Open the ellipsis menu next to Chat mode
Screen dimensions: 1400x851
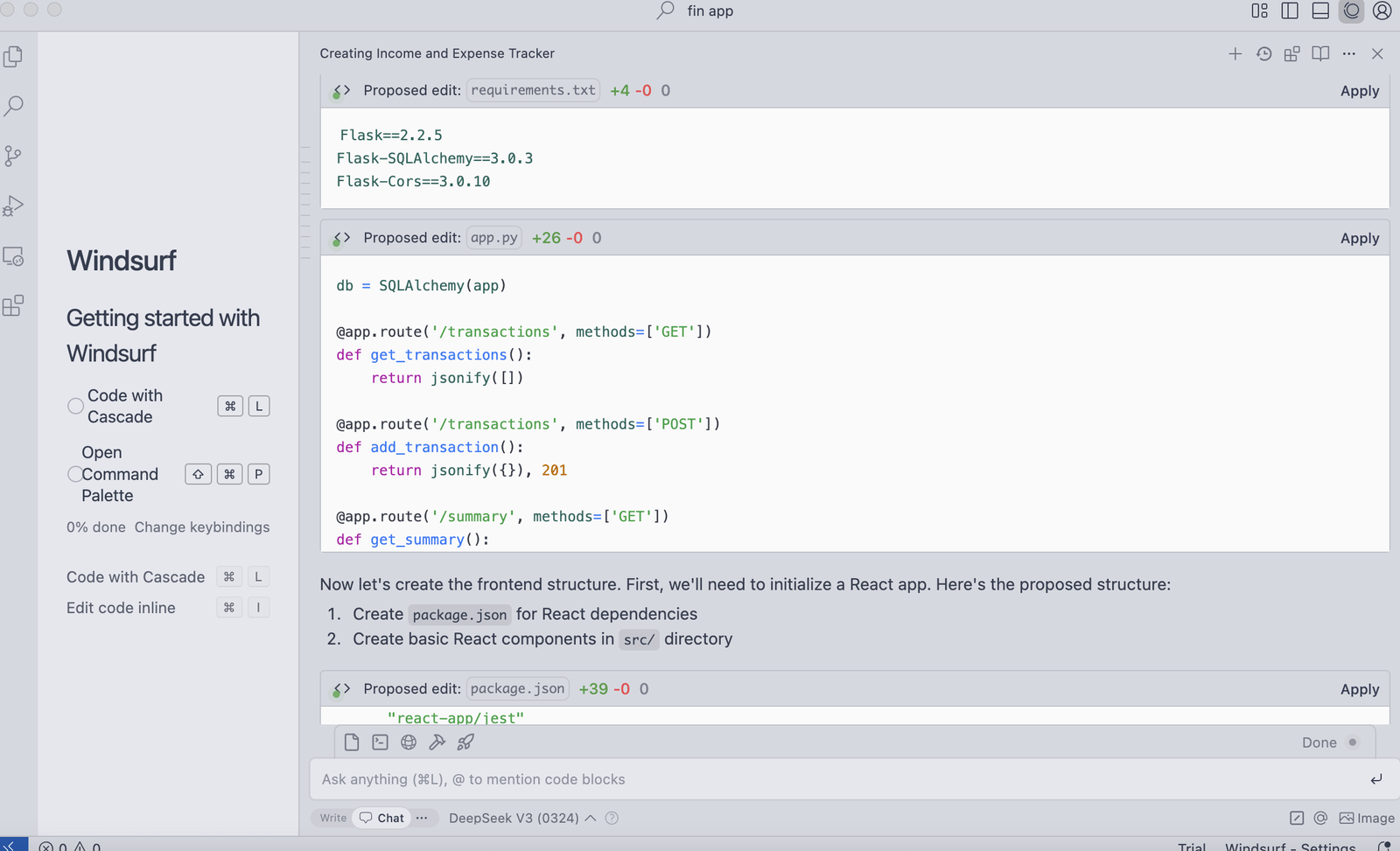[422, 818]
